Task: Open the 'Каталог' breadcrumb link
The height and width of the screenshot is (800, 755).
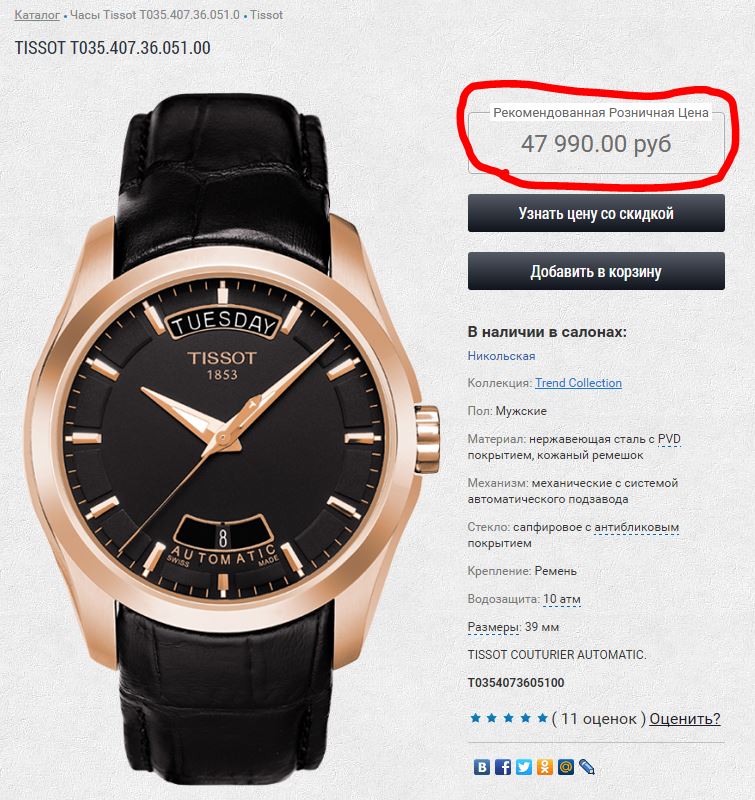Action: pos(37,15)
